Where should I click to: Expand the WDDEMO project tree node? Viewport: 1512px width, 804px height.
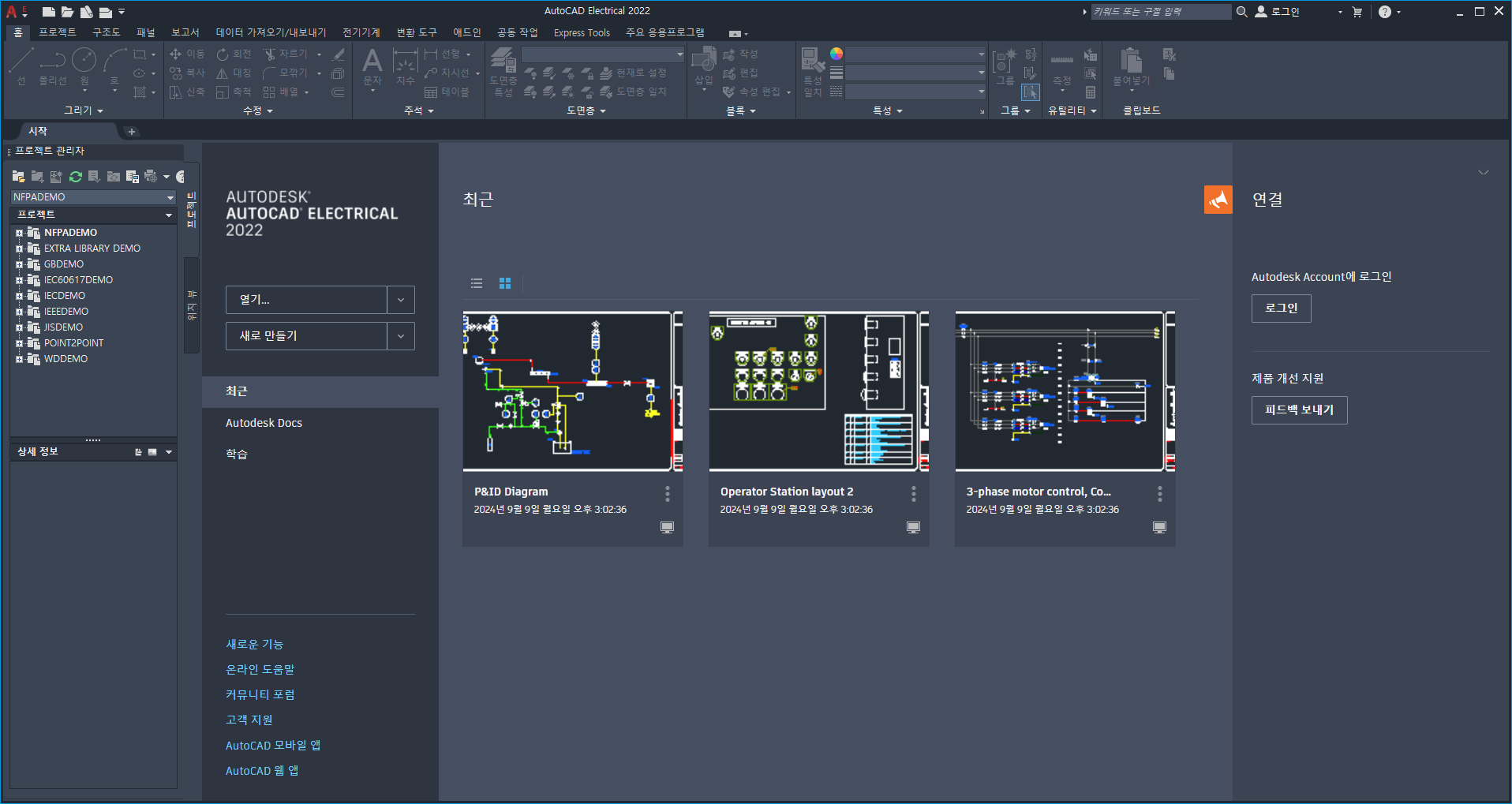click(20, 359)
